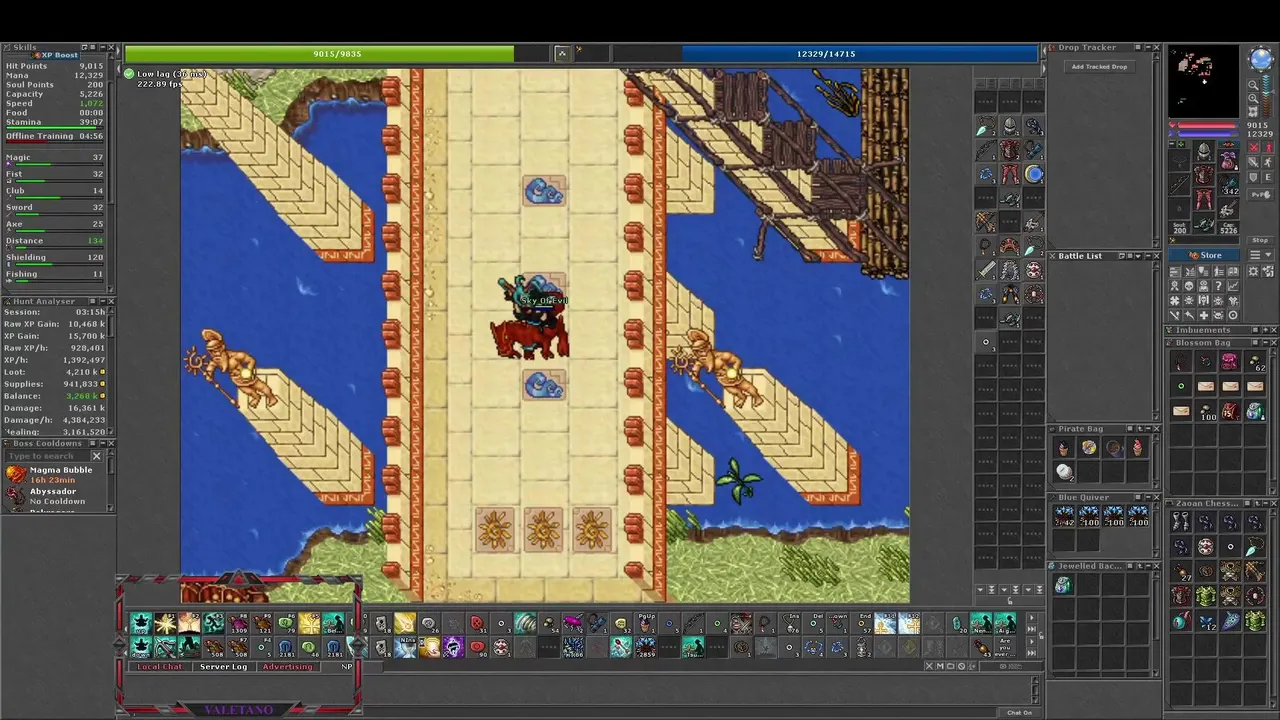Click the question mark help icon

[x=1218, y=286]
